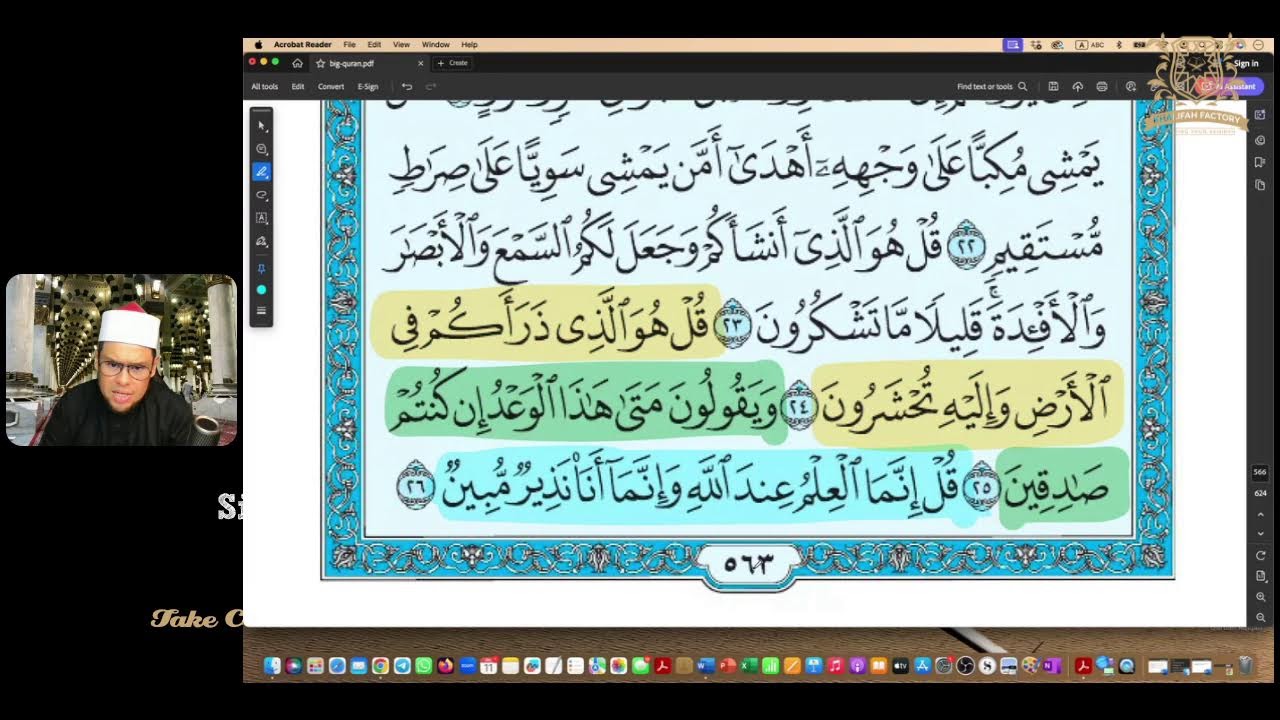Undo the last action

coord(407,87)
